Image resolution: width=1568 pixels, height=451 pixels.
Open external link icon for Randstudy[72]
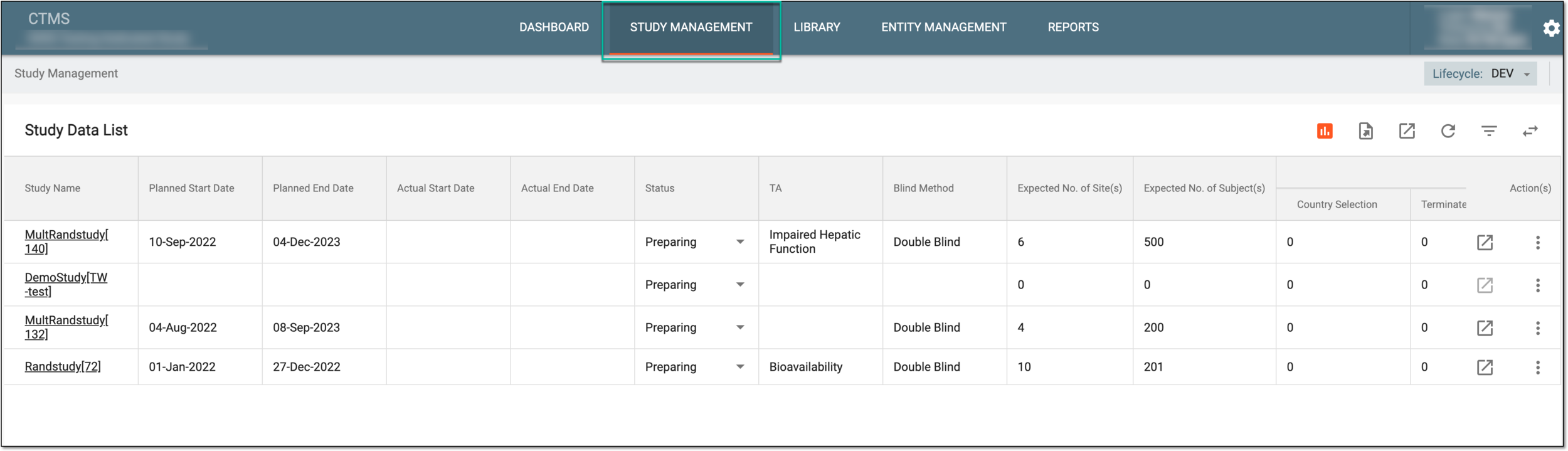click(1485, 368)
